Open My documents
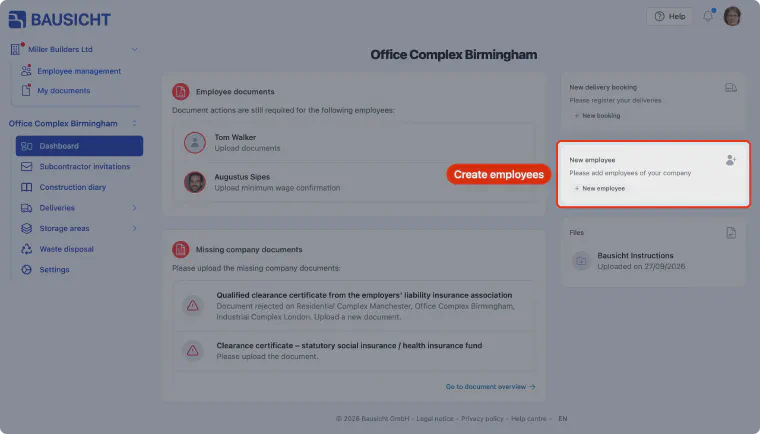The width and height of the screenshot is (760, 434). click(63, 91)
